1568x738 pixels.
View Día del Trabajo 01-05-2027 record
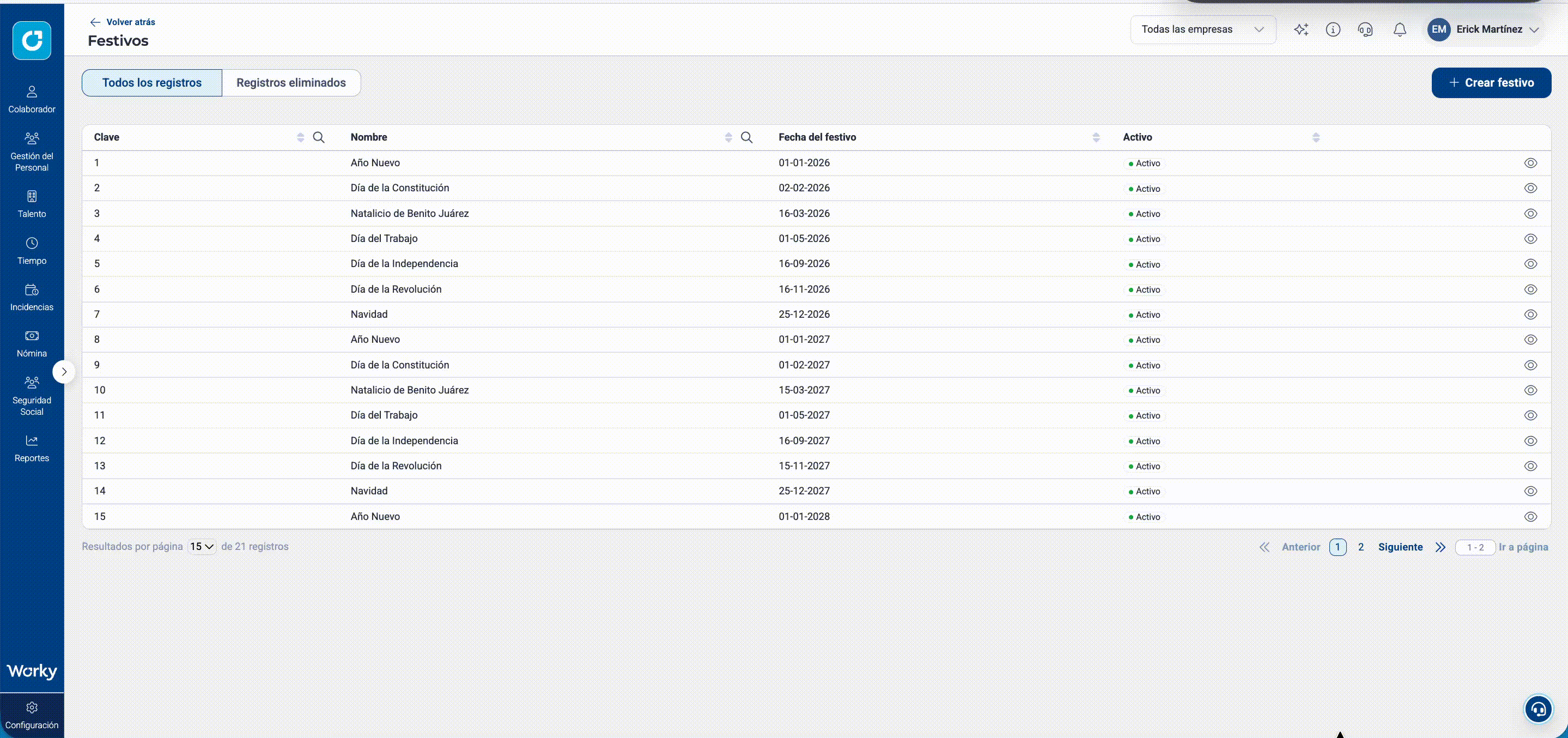pyautogui.click(x=1530, y=415)
